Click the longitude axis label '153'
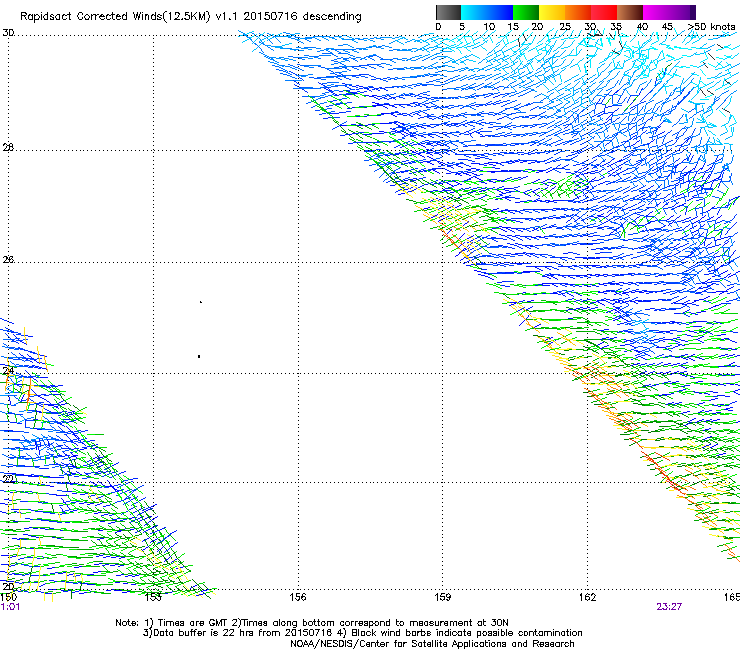 pyautogui.click(x=153, y=597)
